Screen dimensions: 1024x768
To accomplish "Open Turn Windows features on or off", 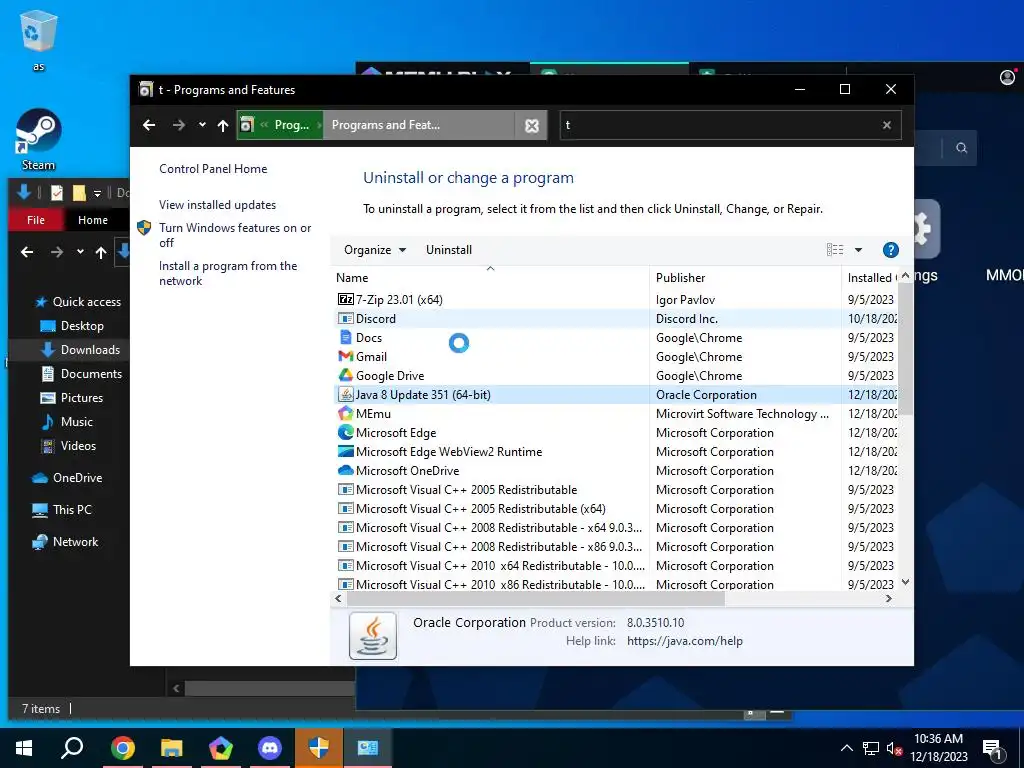I will tap(235, 235).
